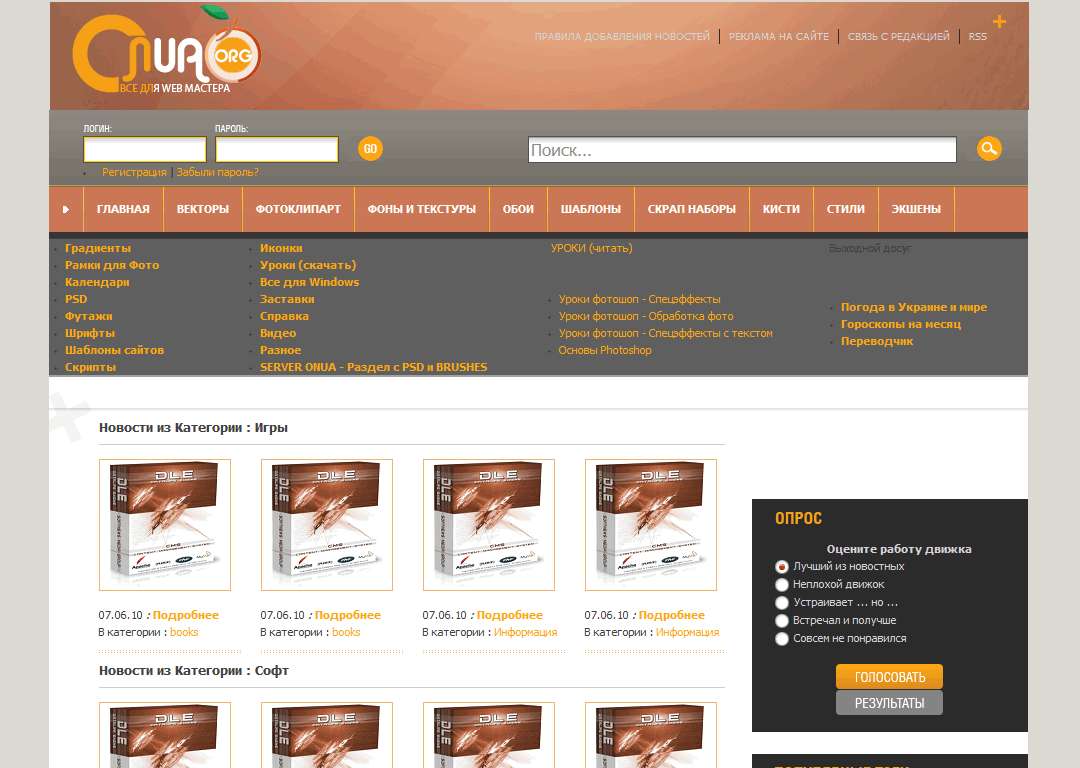This screenshot has width=1080, height=768.
Task: Click the orange magnifier search button
Action: (x=989, y=149)
